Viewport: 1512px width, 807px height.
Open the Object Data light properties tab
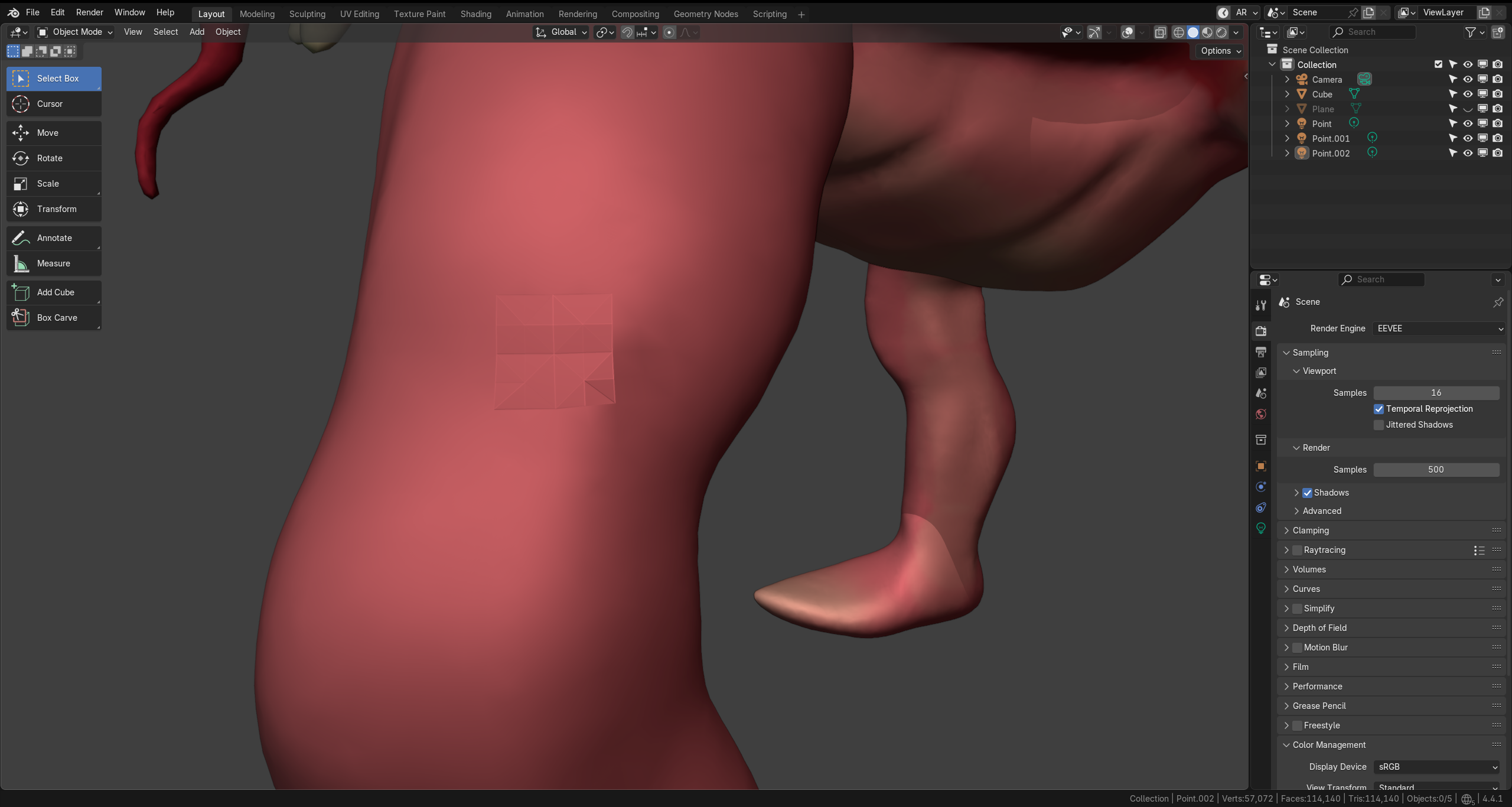pos(1261,528)
